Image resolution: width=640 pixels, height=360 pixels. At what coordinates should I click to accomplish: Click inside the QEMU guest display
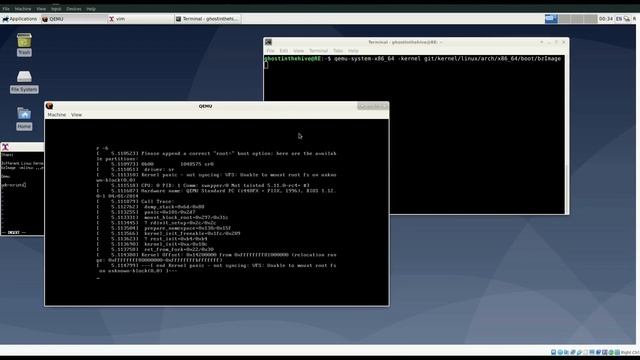click(x=216, y=212)
